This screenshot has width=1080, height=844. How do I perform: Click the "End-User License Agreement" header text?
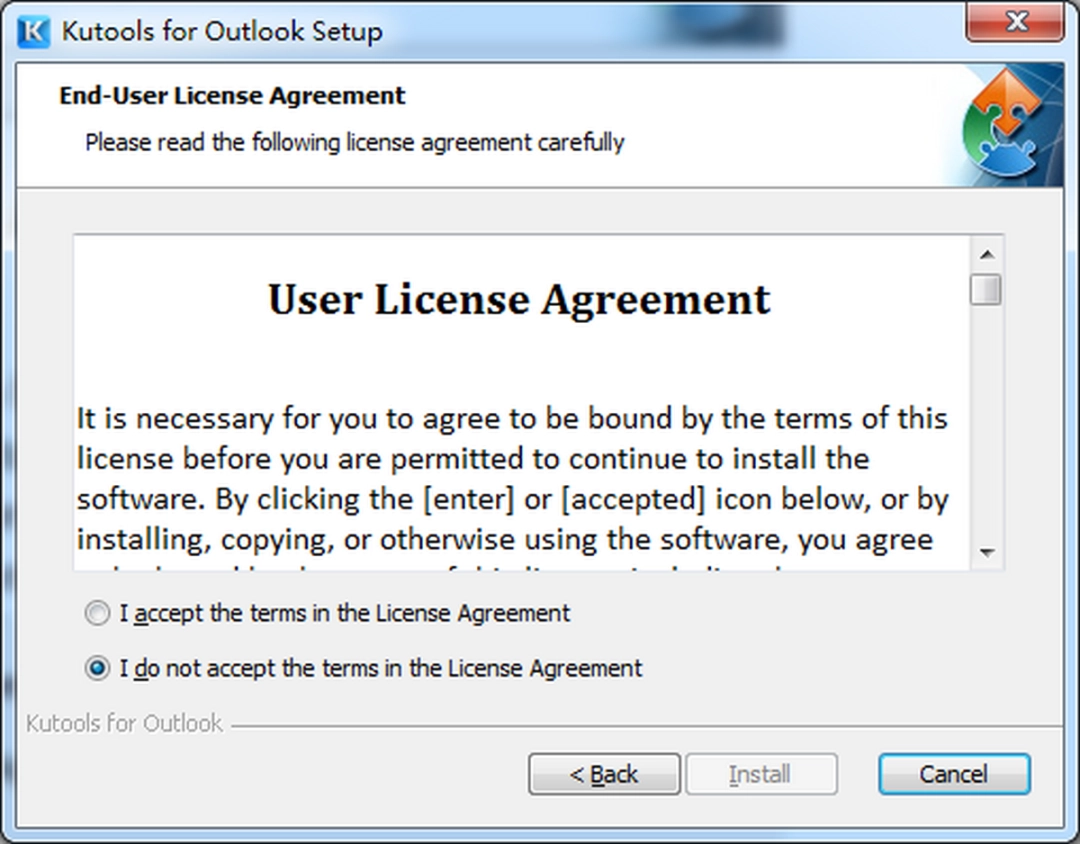click(232, 95)
